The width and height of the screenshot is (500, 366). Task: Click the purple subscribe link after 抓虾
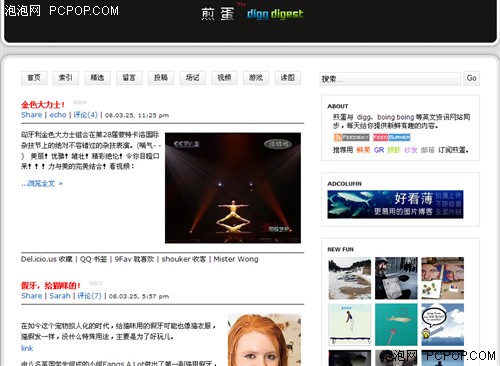pos(411,150)
